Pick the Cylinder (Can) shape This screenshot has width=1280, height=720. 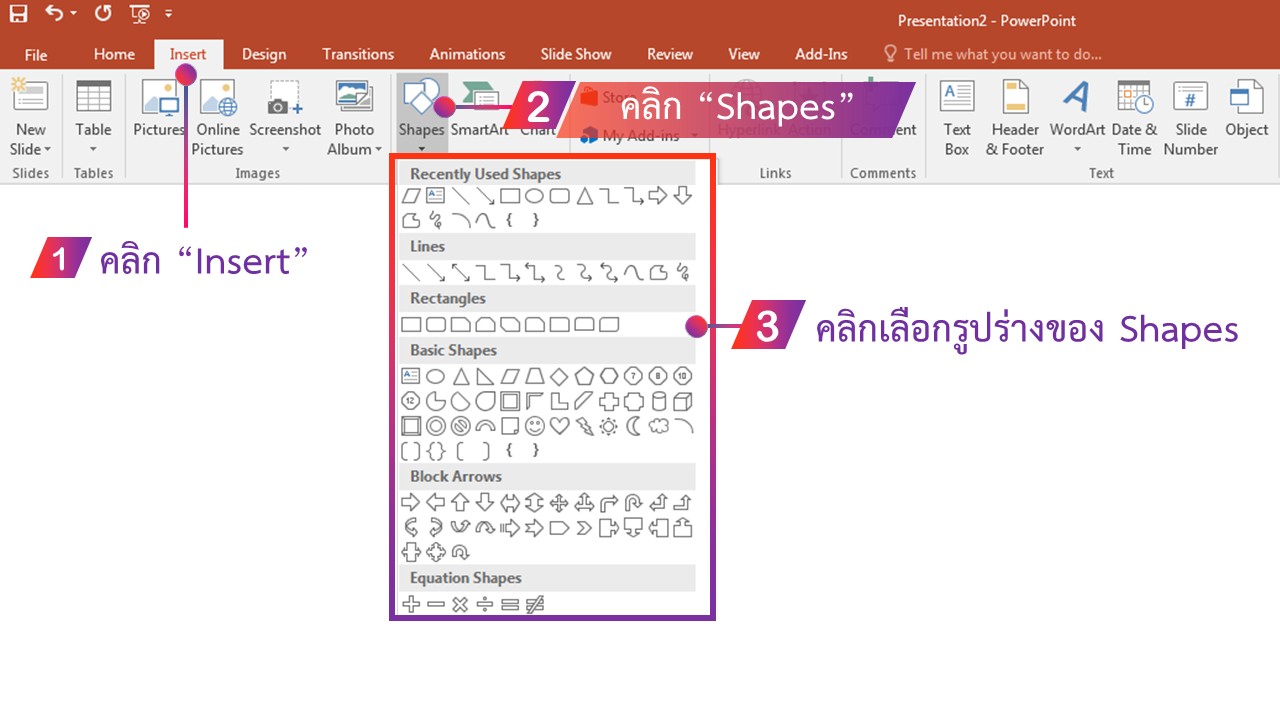click(658, 401)
